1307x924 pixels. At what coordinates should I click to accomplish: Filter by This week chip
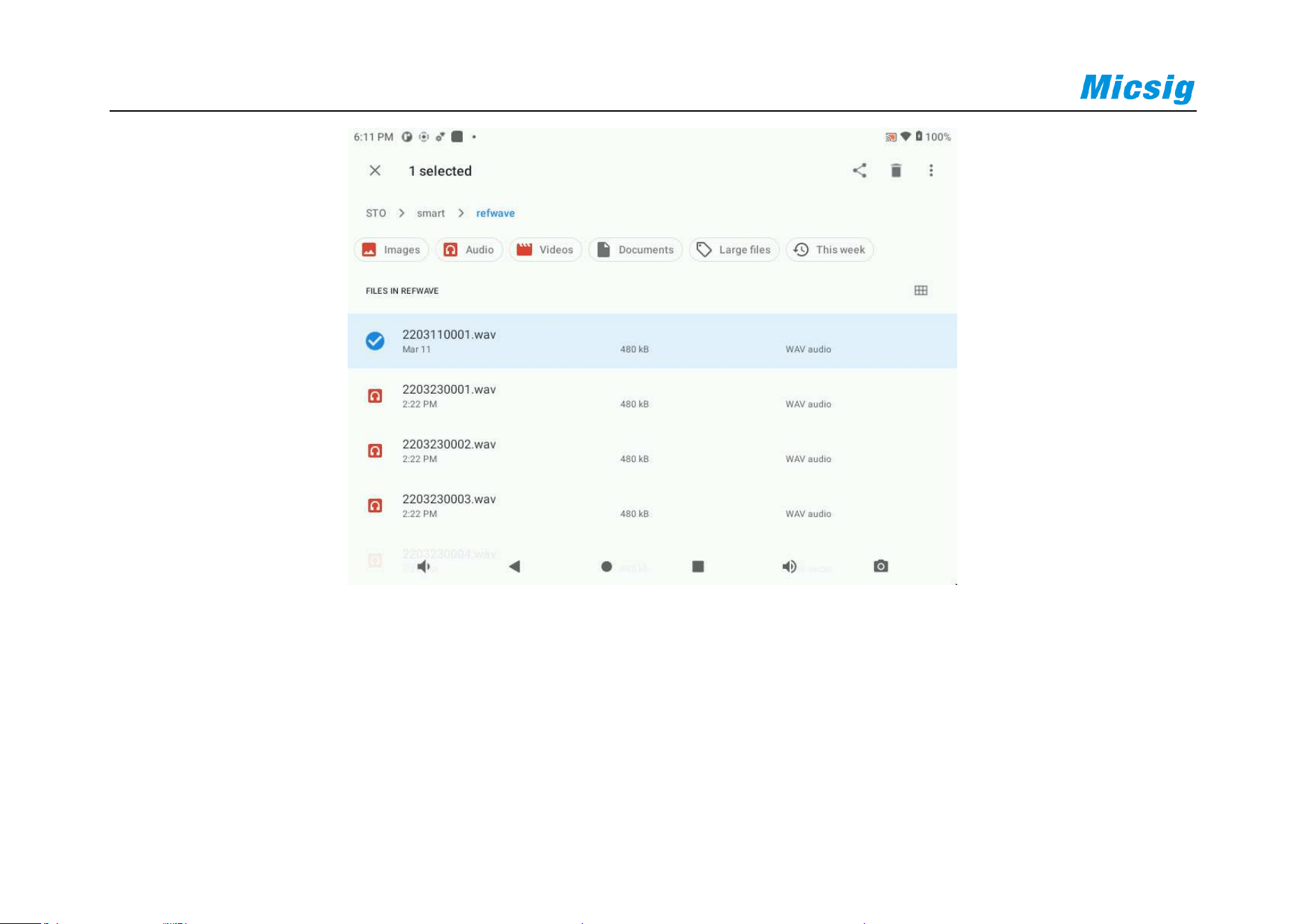tap(829, 250)
